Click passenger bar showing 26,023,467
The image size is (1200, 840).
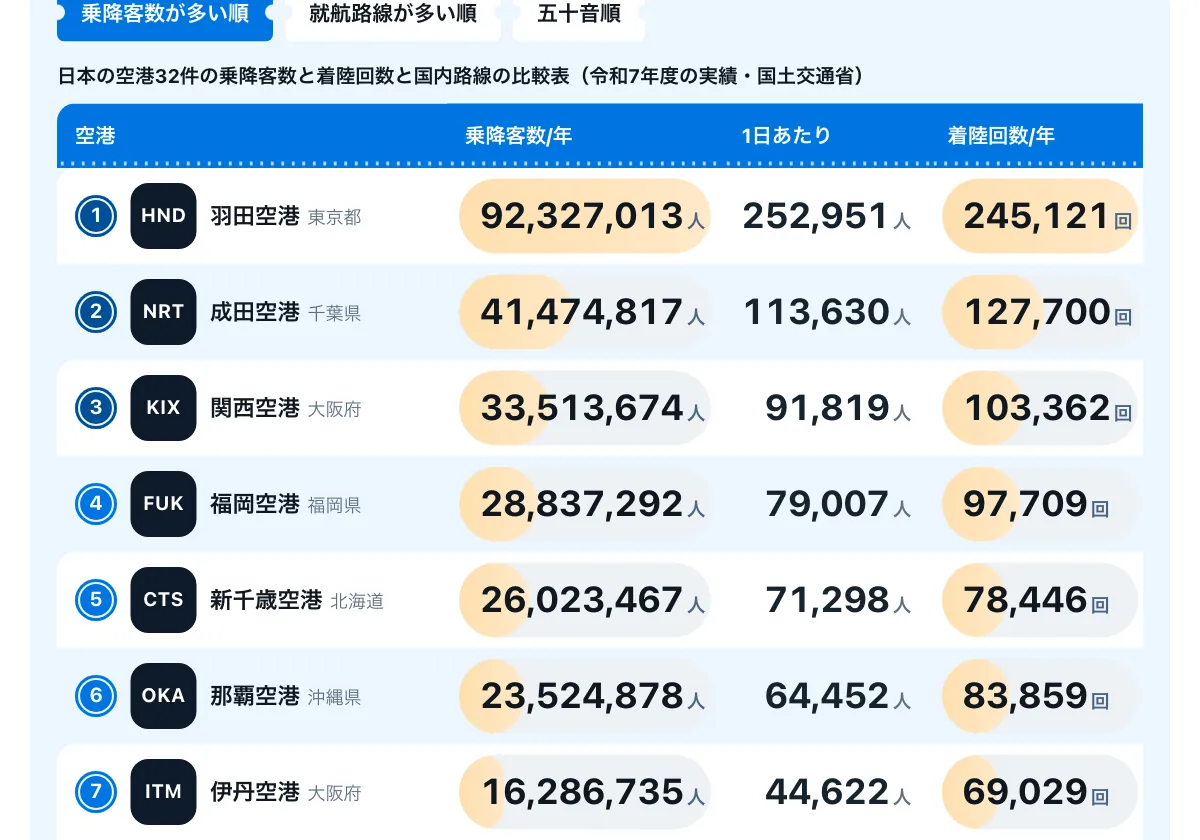tap(584, 600)
